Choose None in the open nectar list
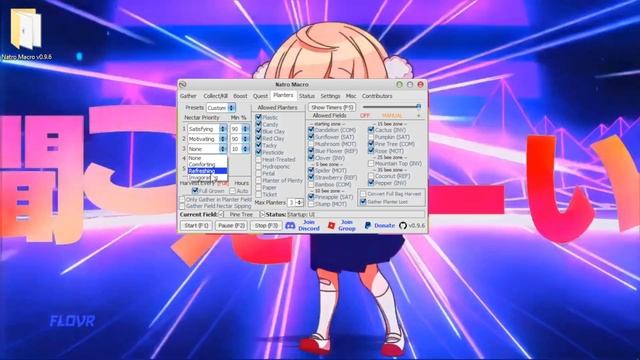640x360 pixels. (207, 158)
